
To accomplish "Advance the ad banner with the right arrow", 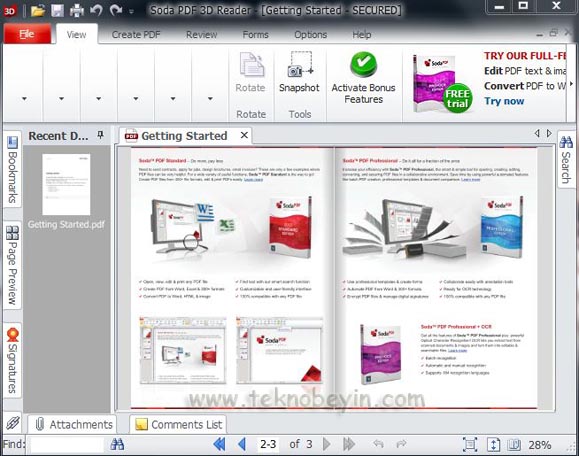I will 571,84.
